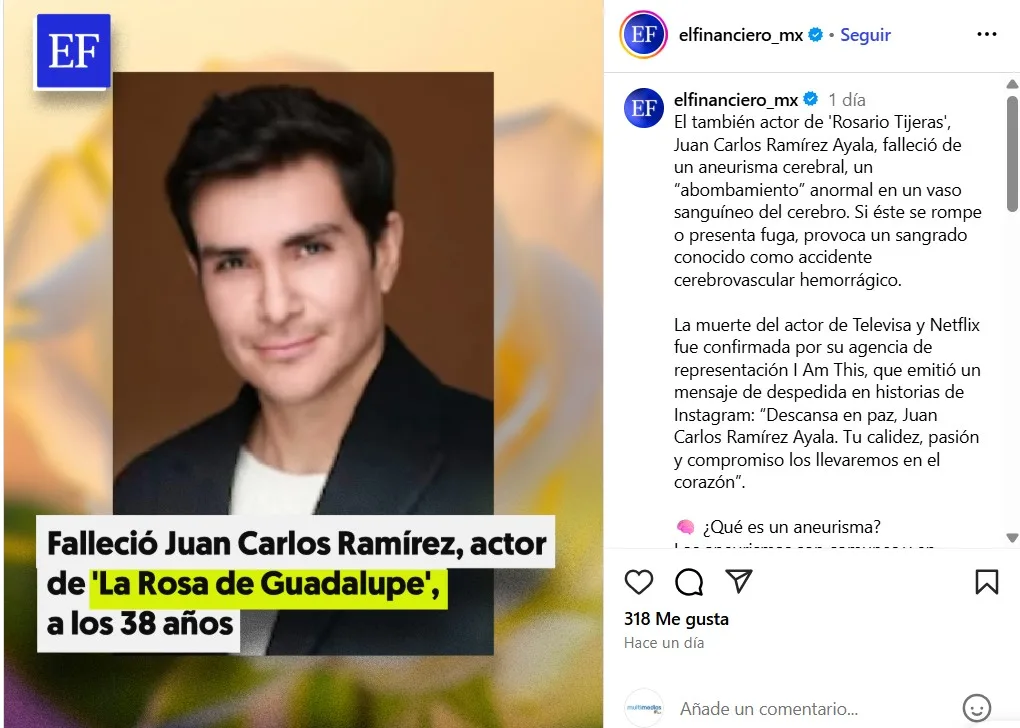
Task: Save the post with the bookmark icon
Action: pyautogui.click(x=986, y=582)
